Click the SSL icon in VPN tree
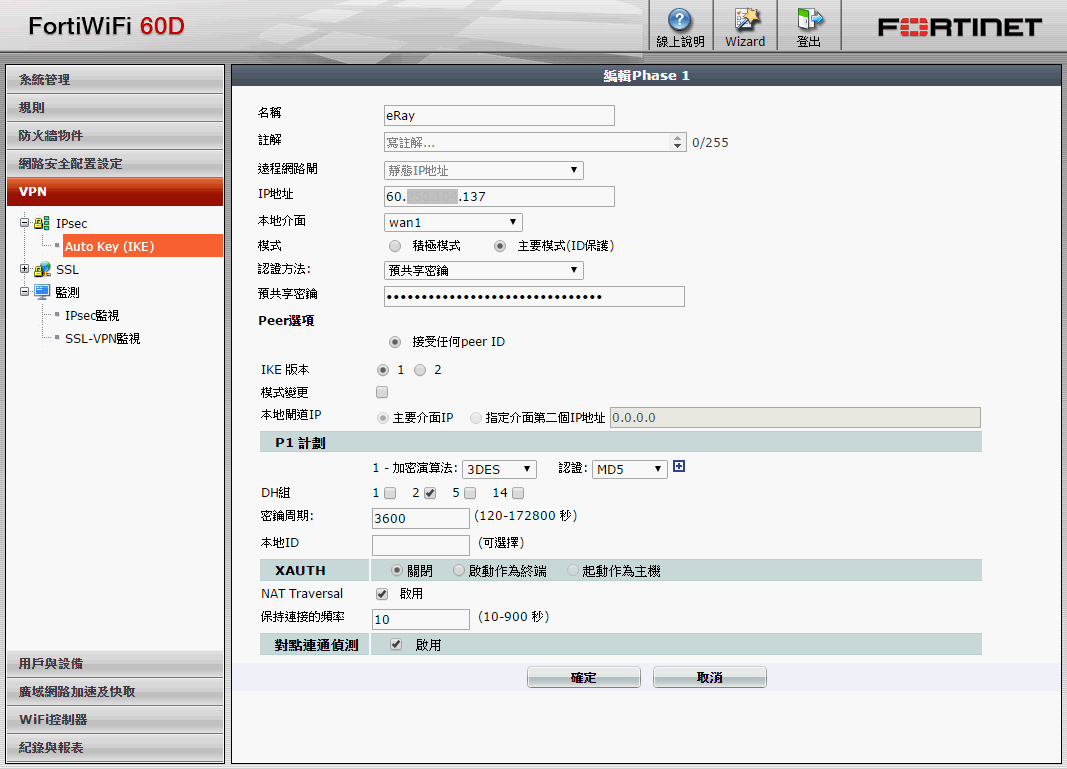The image size is (1067, 769). coord(42,269)
